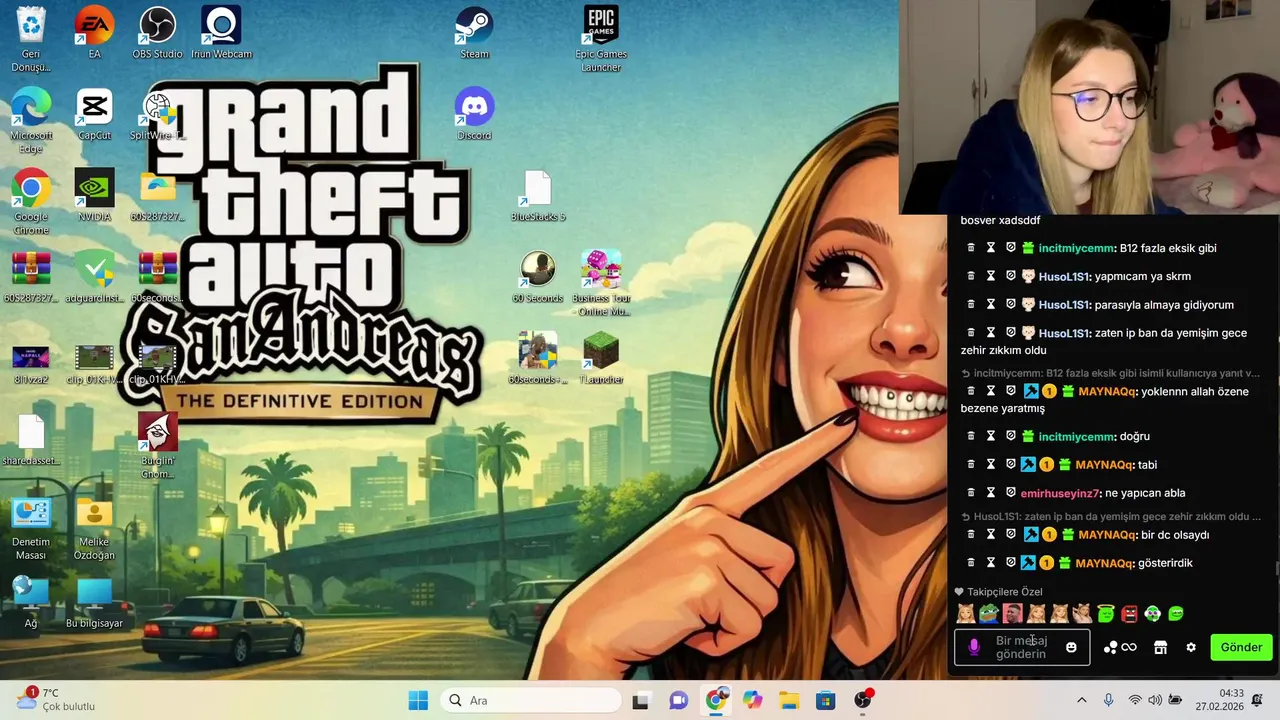Launch Iriun Webcam shortcut
This screenshot has width=1280, height=720.
tap(221, 32)
